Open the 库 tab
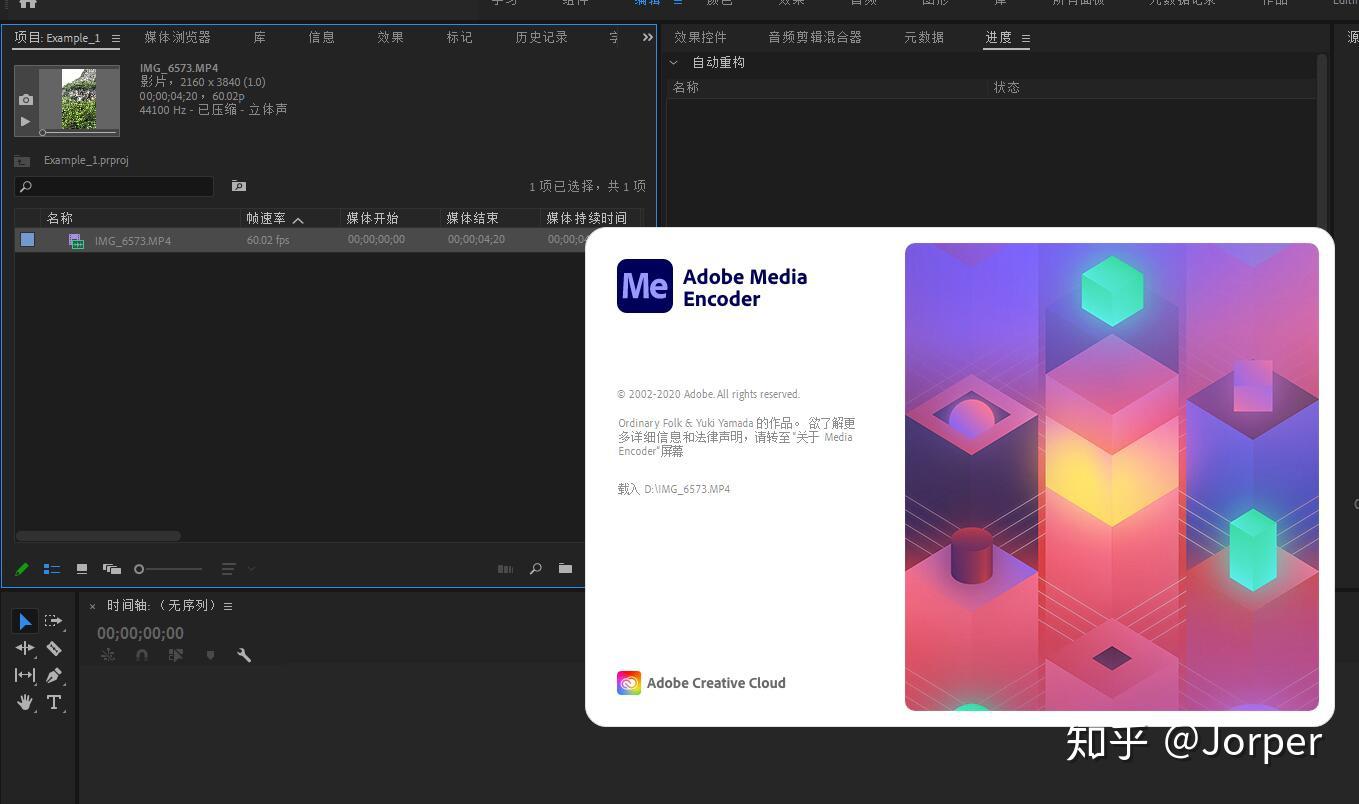This screenshot has height=804, width=1359. tap(259, 37)
